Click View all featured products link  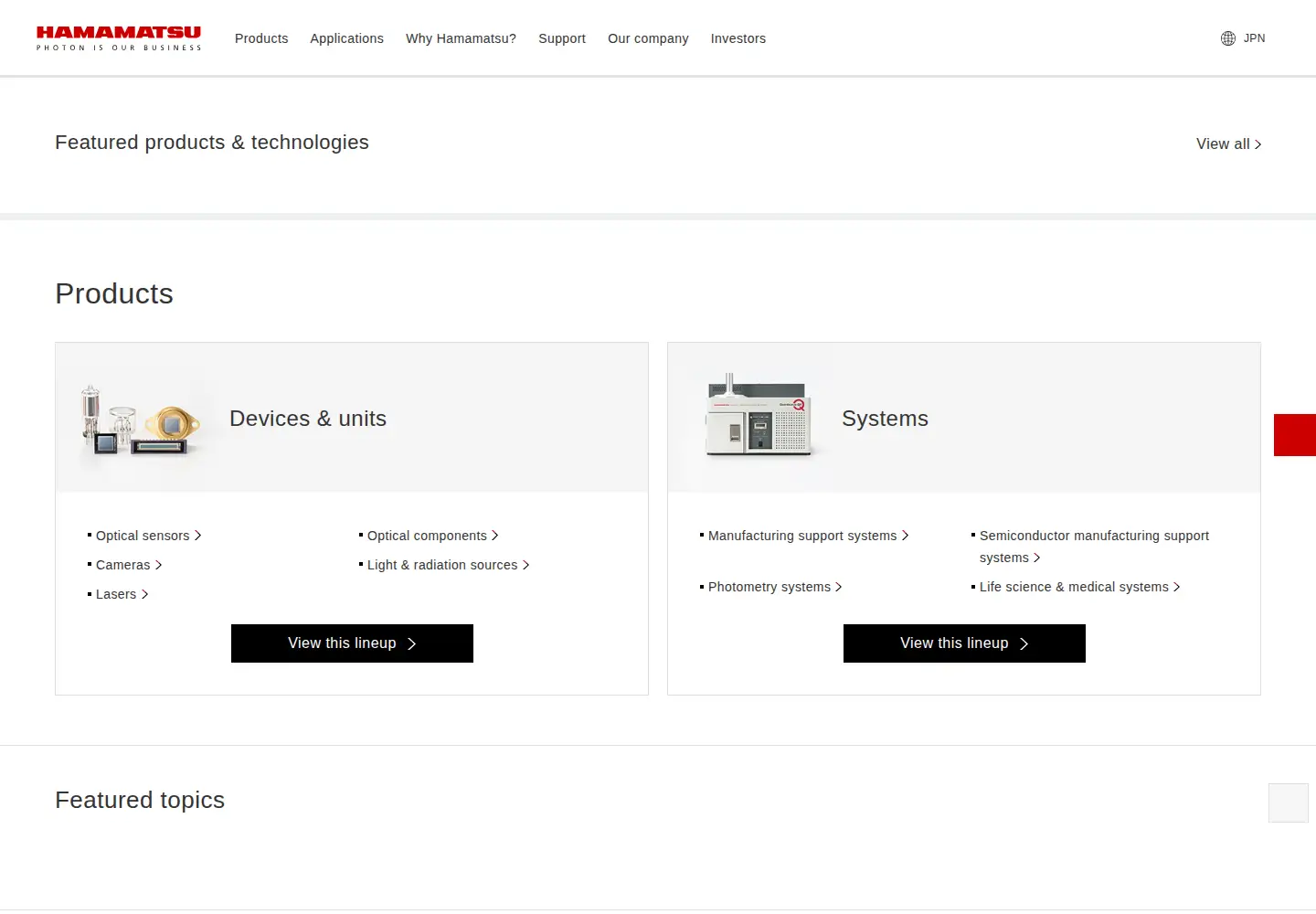pyautogui.click(x=1228, y=144)
